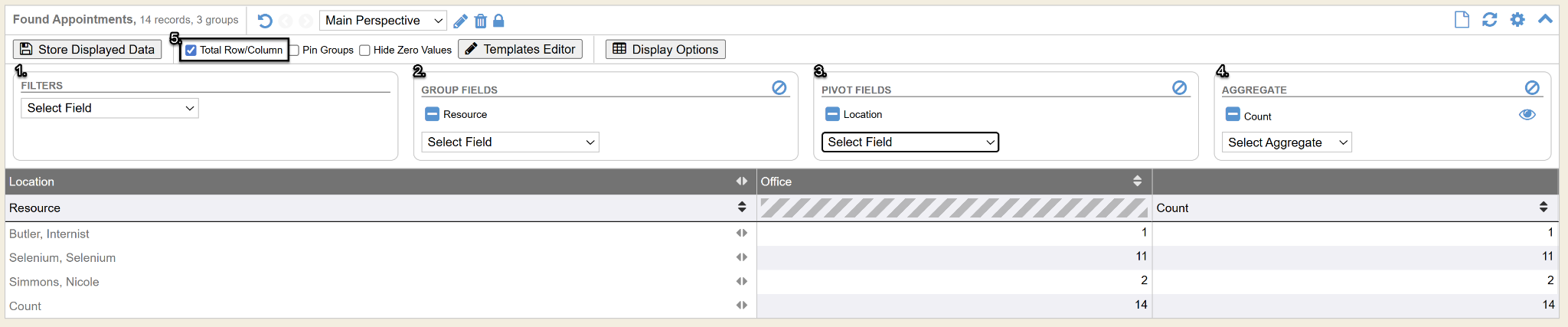Click the undo arrow icon beside Main Perspective
The image size is (1568, 327).
(265, 21)
